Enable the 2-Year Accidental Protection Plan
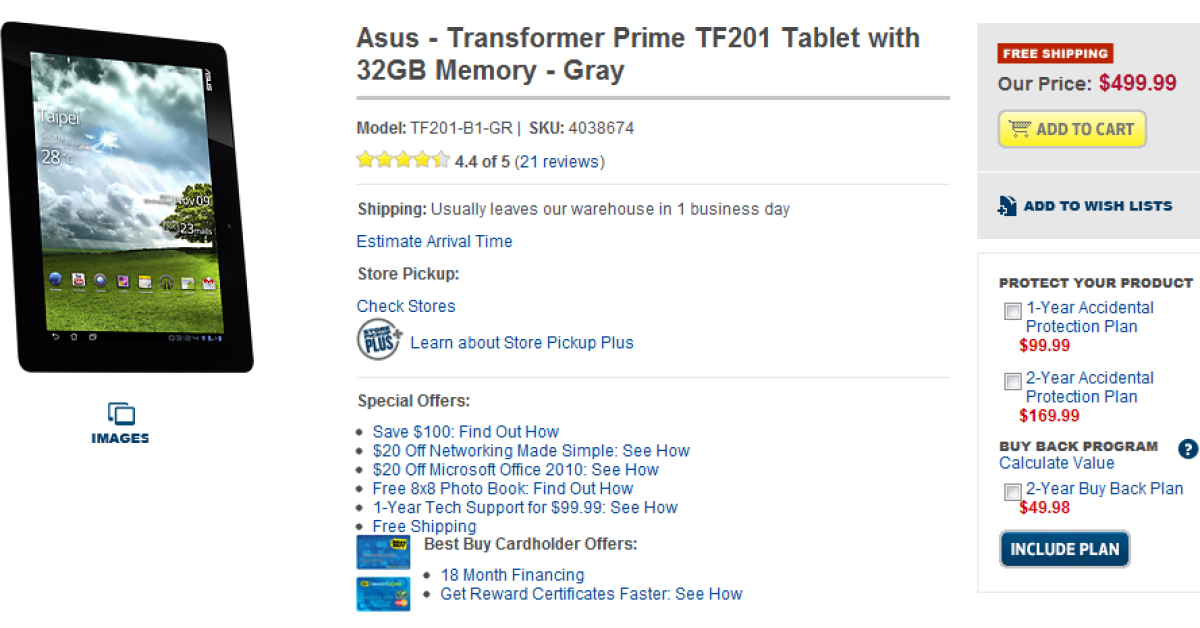This screenshot has width=1200, height=628. 1013,381
